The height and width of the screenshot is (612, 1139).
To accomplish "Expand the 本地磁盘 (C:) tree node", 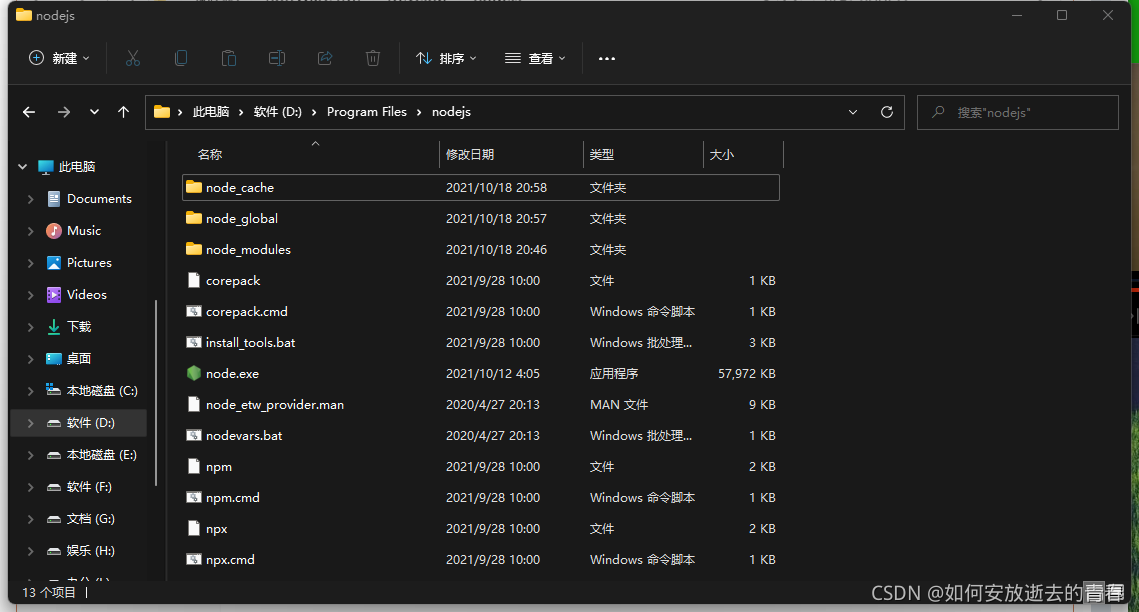I will click(31, 391).
